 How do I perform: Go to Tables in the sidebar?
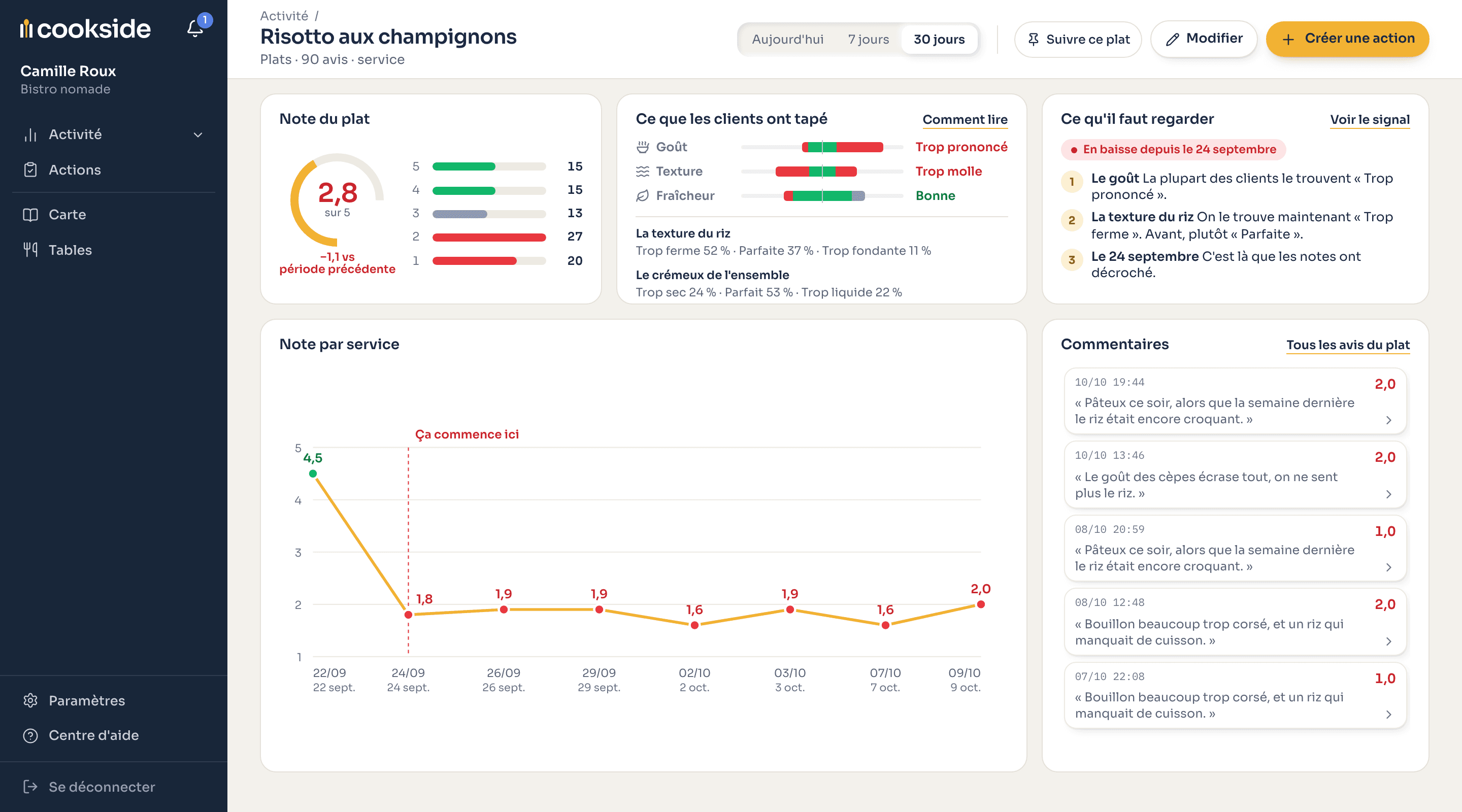pyautogui.click(x=114, y=250)
